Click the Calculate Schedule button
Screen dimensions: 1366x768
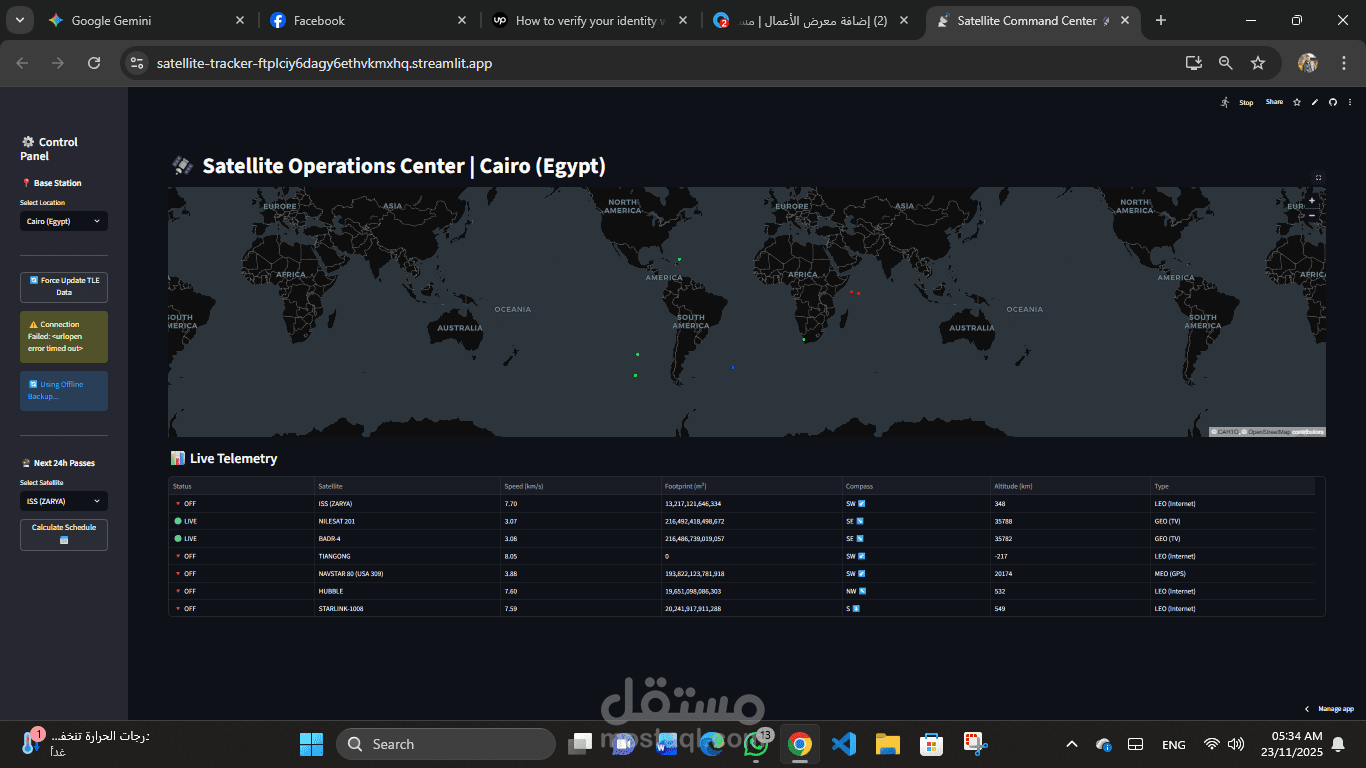point(64,534)
